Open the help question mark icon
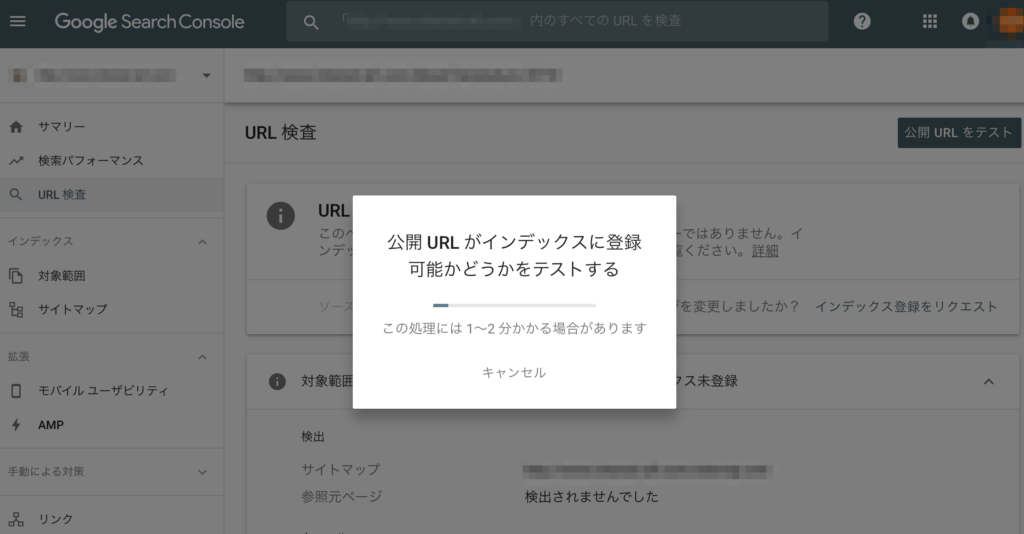Screen dimensions: 1024x534 coord(862,22)
